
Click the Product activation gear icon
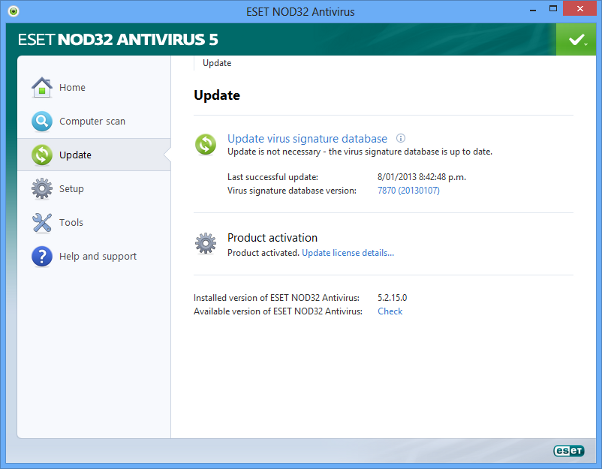click(x=205, y=243)
